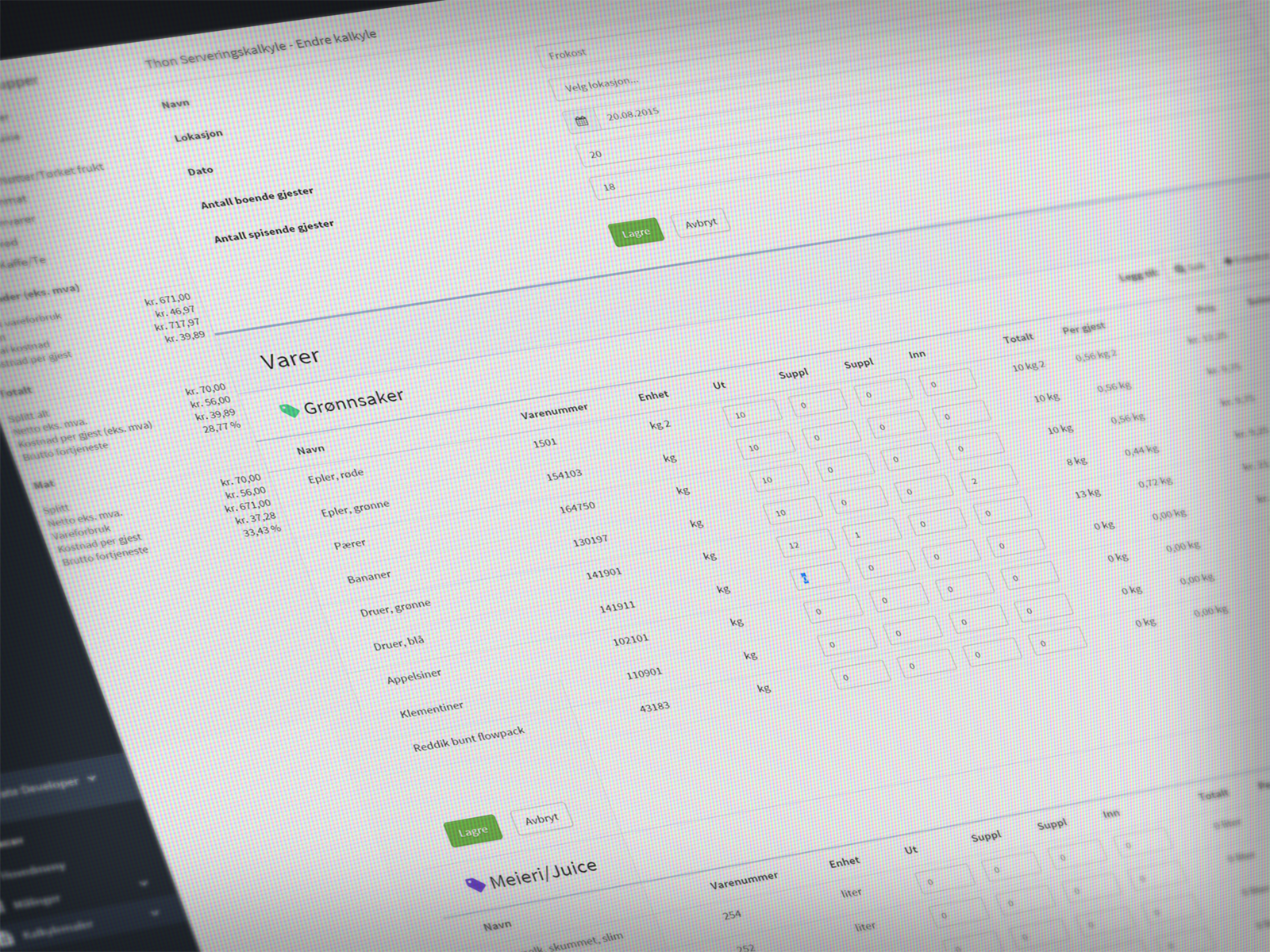Click the Reddik bunt flowpack row name
Viewport: 1270px width, 952px height.
468,739
